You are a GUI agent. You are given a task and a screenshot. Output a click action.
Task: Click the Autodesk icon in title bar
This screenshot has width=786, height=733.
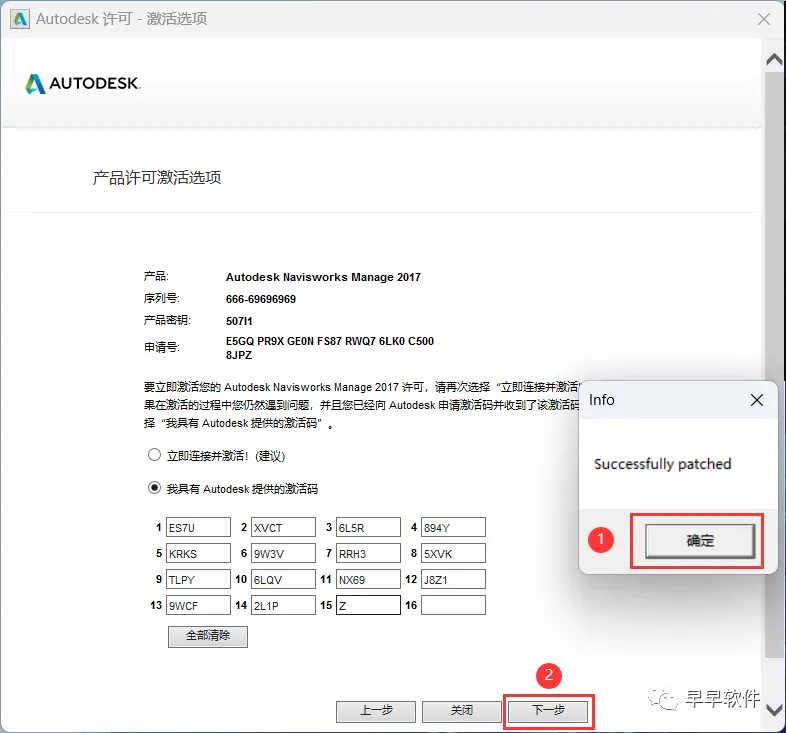(20, 19)
